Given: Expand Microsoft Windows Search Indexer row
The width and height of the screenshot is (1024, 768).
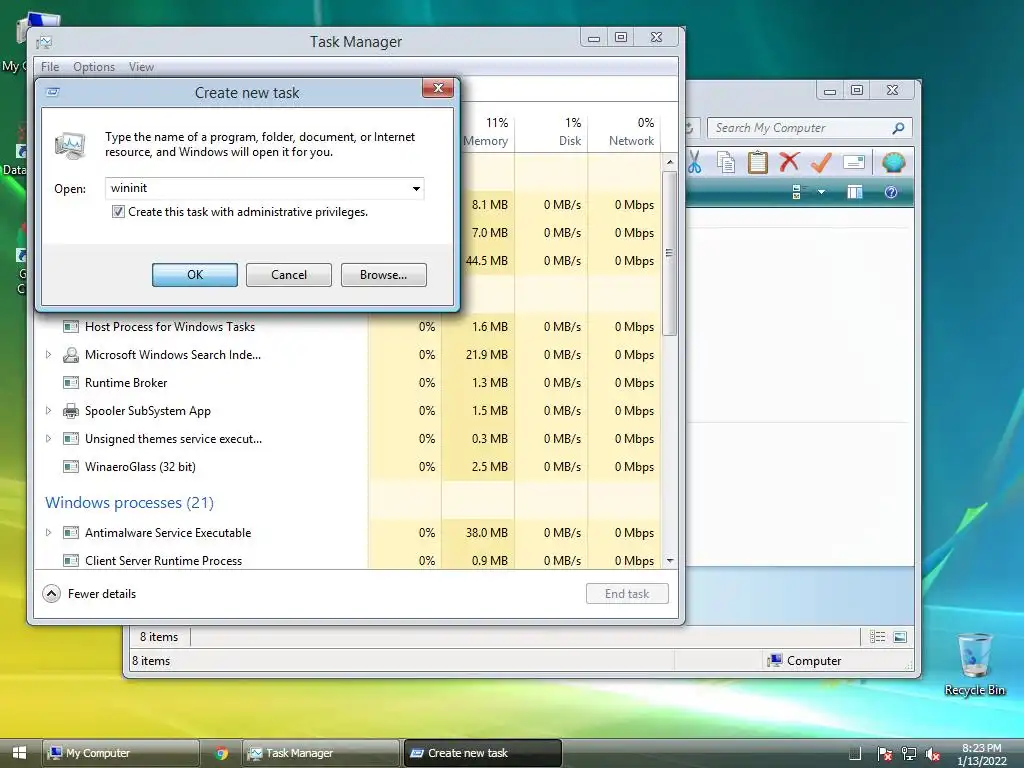Looking at the screenshot, I should [x=48, y=355].
